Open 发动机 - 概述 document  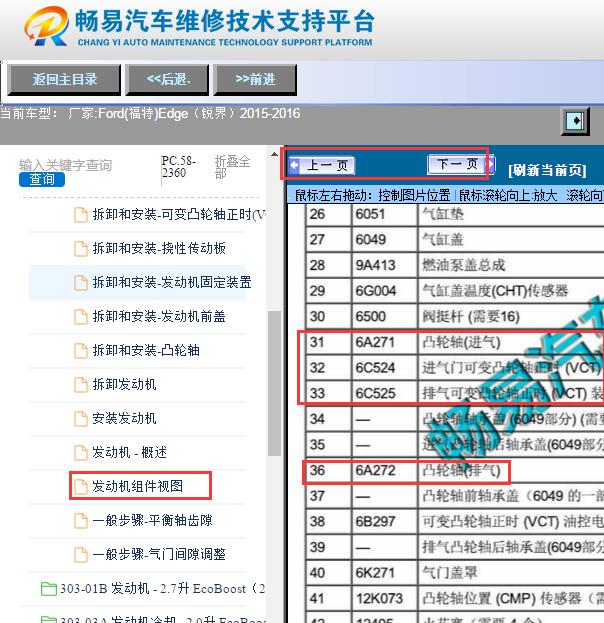pos(129,452)
